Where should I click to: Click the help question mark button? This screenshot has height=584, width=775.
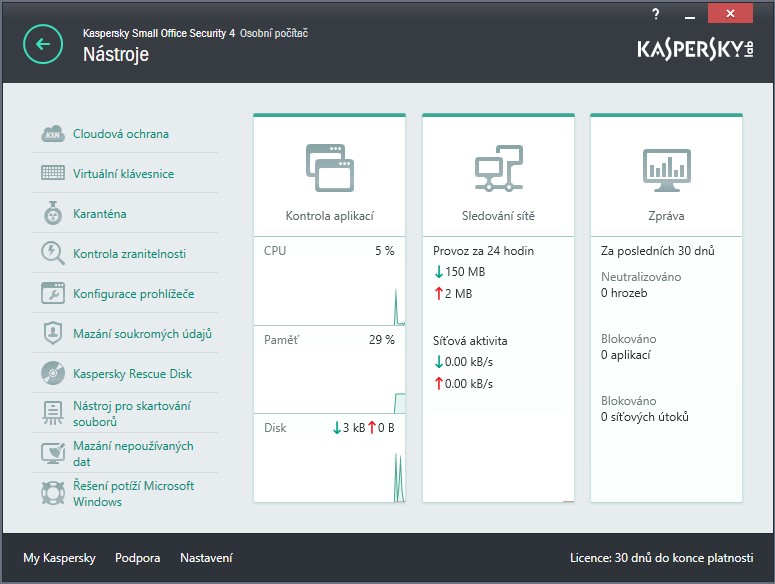656,14
